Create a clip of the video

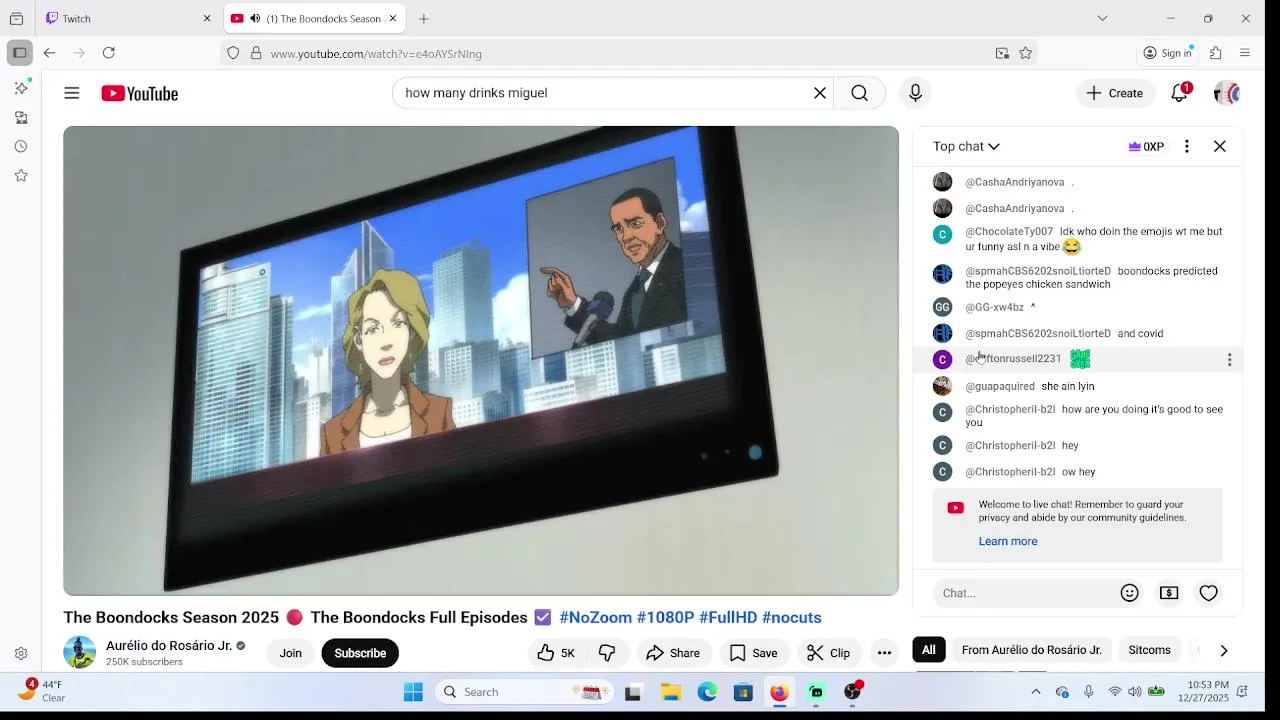pyautogui.click(x=829, y=653)
